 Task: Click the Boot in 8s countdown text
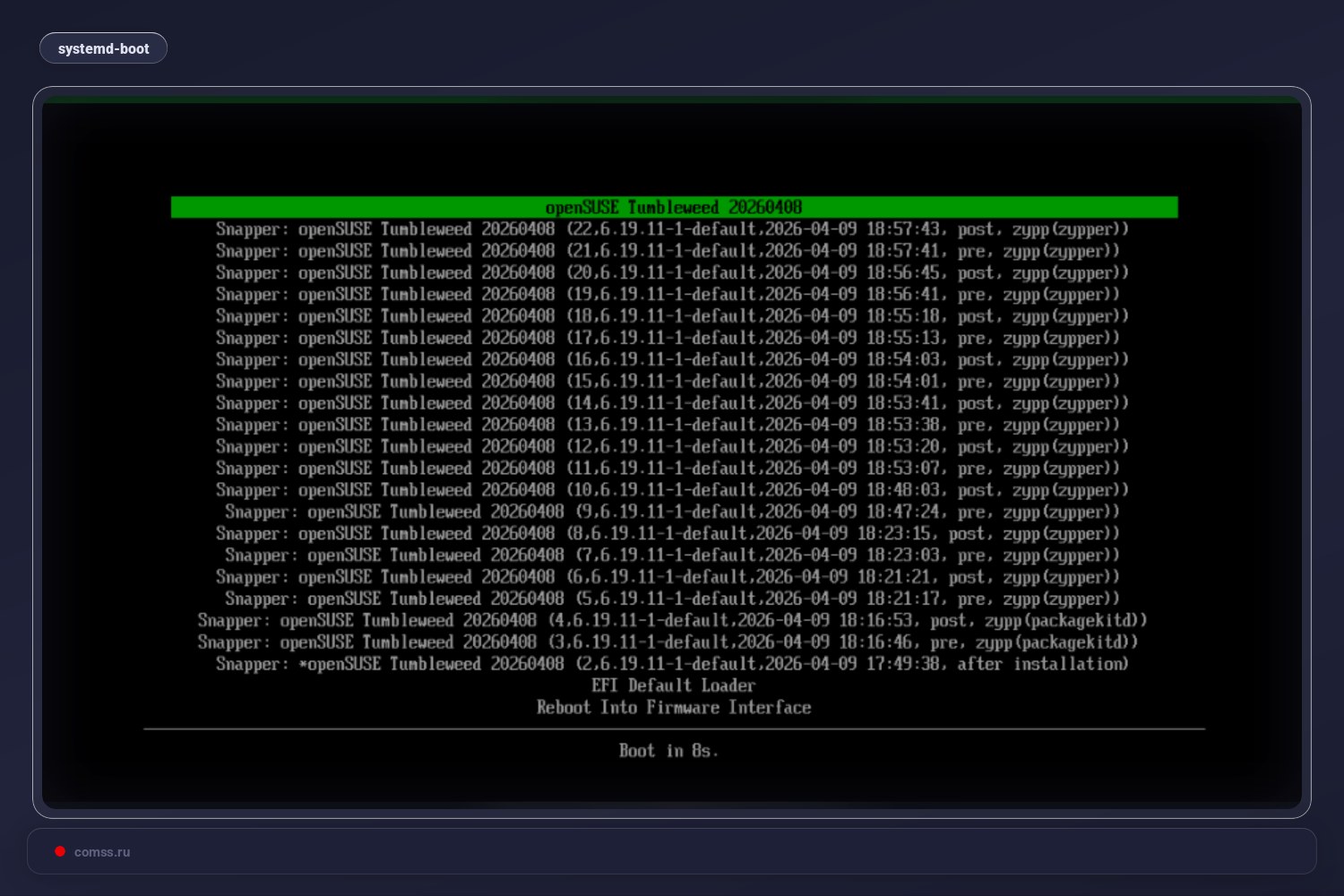(669, 751)
